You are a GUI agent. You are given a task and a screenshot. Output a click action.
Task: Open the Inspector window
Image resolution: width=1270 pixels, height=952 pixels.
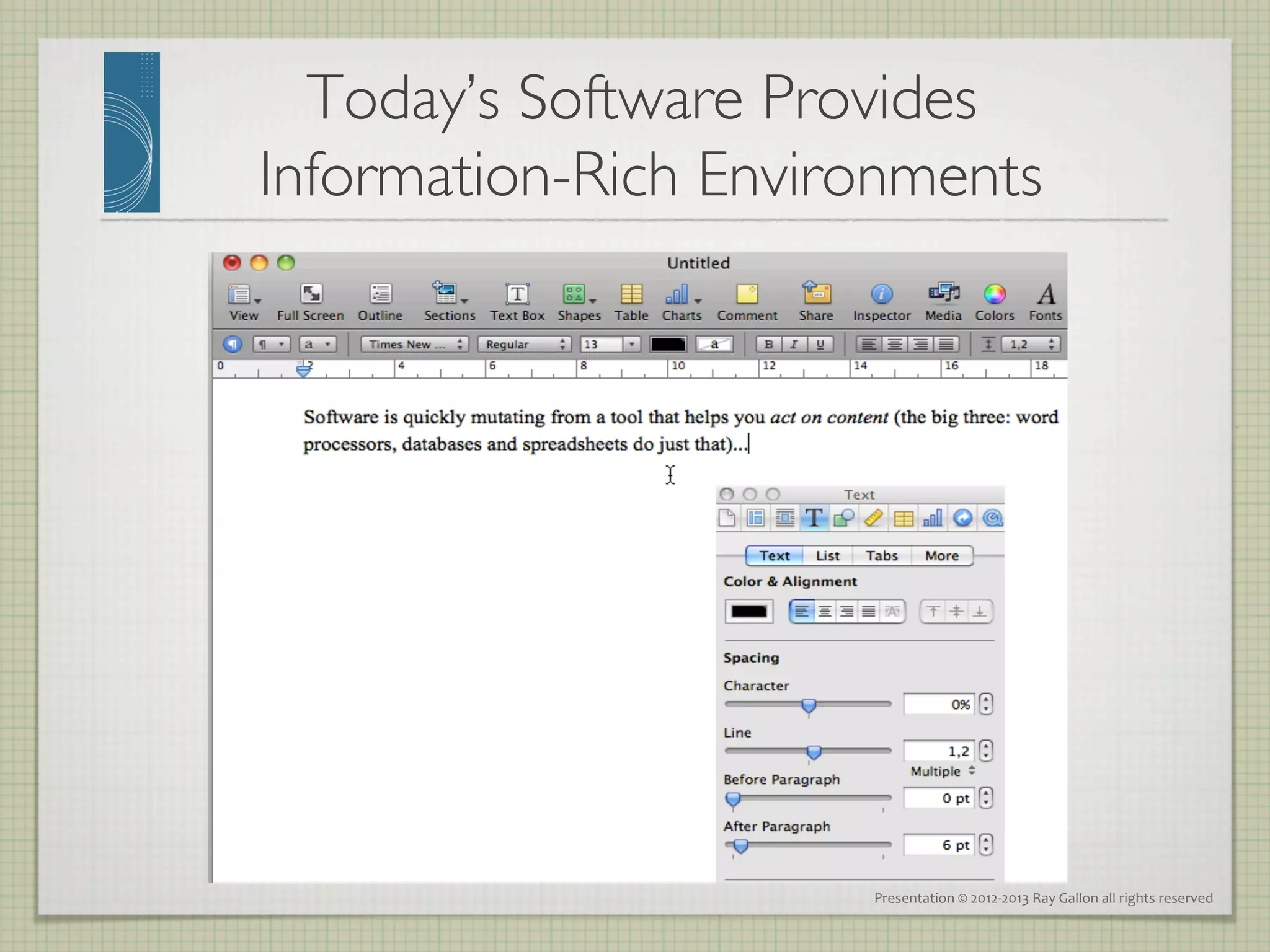tap(881, 302)
